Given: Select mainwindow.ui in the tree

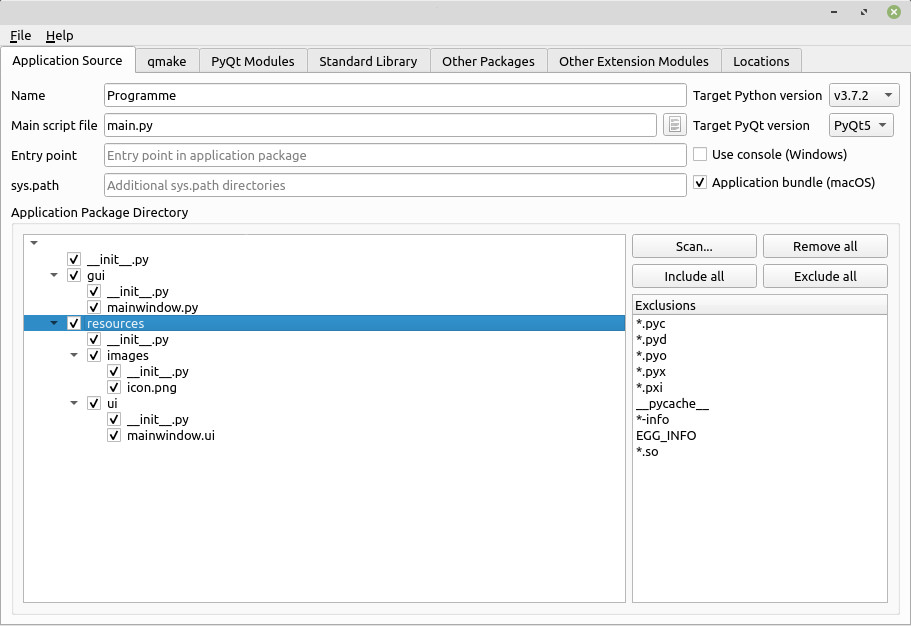Looking at the screenshot, I should [170, 435].
